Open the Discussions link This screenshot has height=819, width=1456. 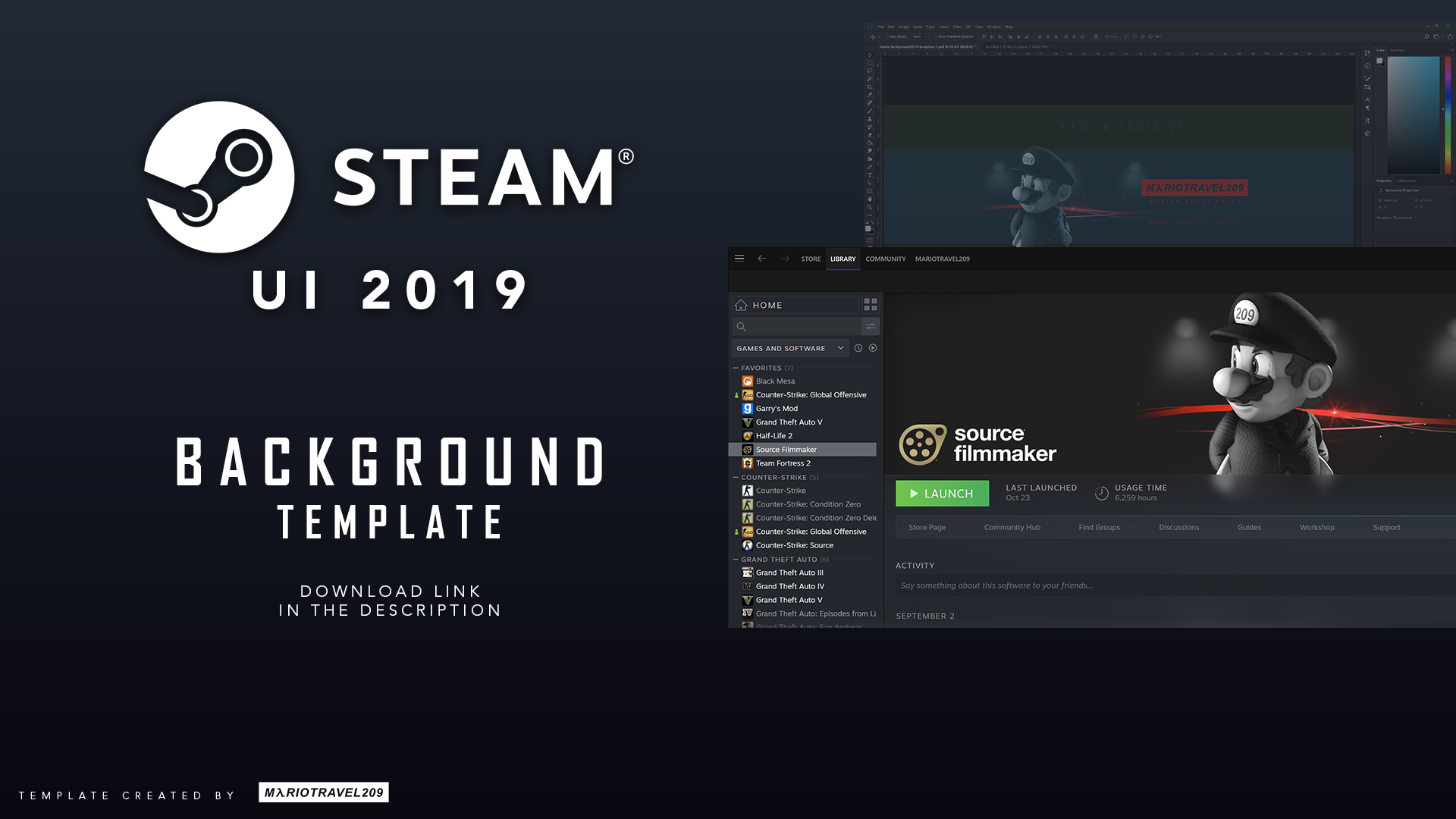1178,527
